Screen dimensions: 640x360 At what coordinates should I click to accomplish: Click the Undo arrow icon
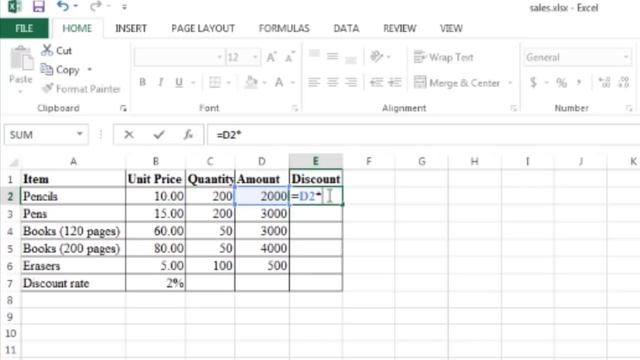[x=63, y=6]
